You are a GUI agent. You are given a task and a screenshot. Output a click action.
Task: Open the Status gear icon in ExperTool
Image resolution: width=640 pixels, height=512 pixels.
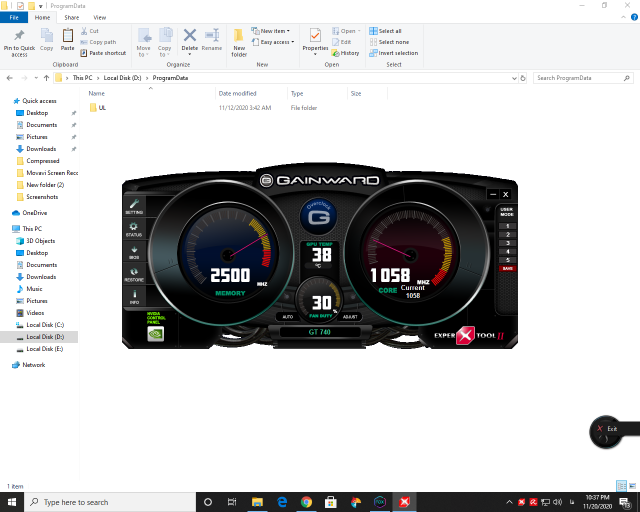tap(134, 229)
